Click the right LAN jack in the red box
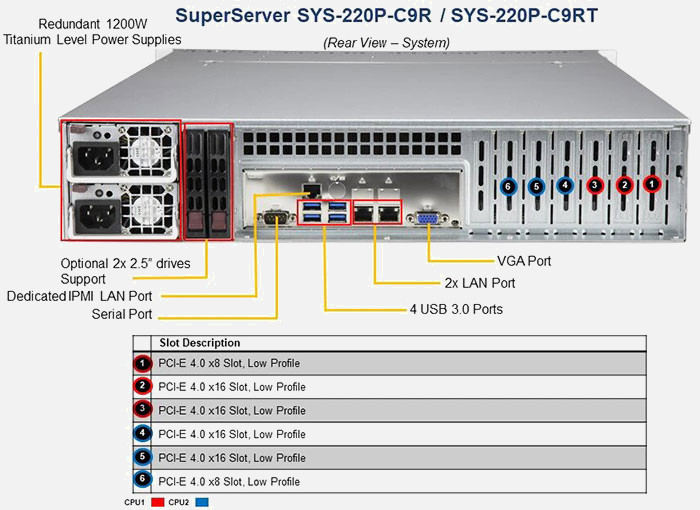This screenshot has width=700, height=510. pos(389,213)
